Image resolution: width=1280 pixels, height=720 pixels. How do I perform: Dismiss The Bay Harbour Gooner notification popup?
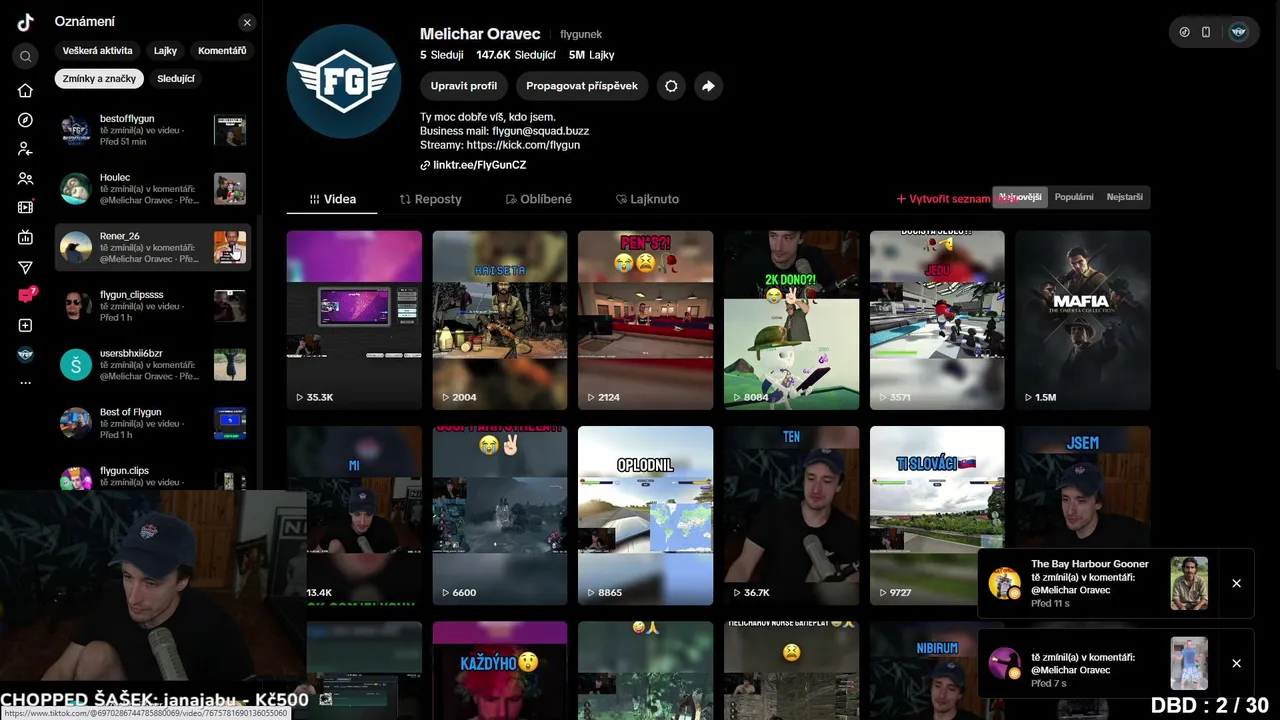(1236, 583)
